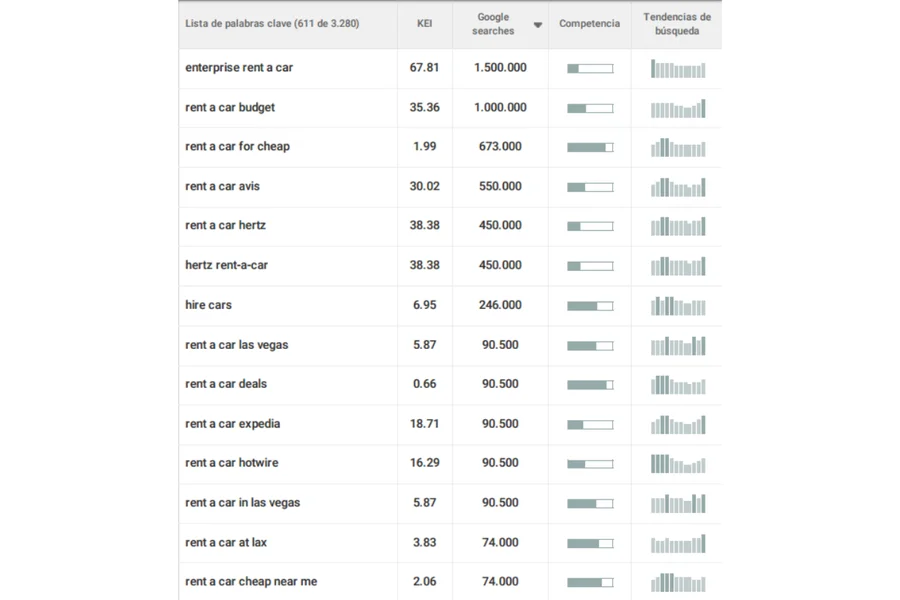The image size is (900, 600).
Task: Open the trend sparkline for rent a car budget
Action: [678, 108]
